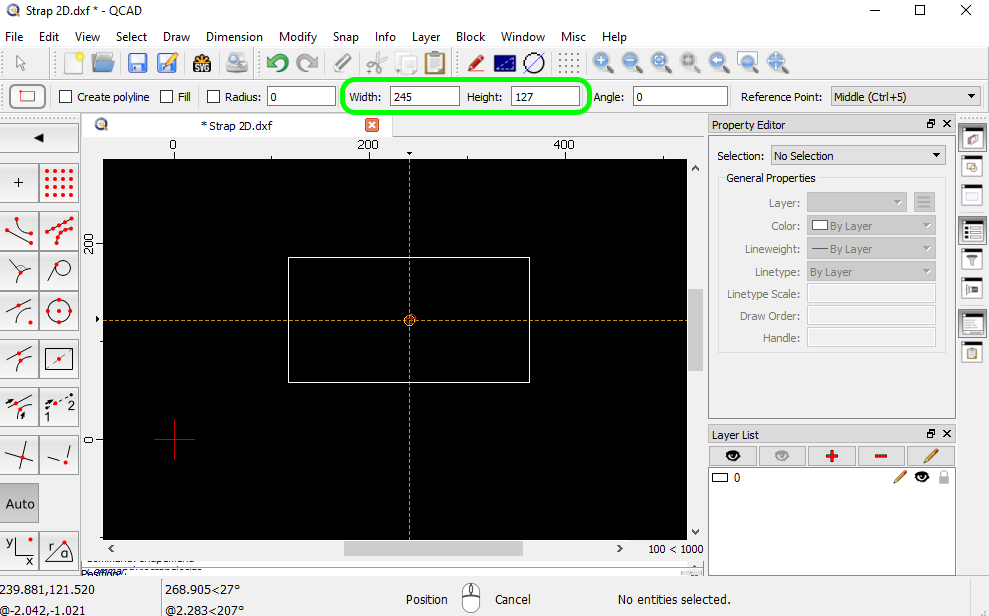The height and width of the screenshot is (616, 989).
Task: Tick the Fill checkbox
Action: click(167, 97)
